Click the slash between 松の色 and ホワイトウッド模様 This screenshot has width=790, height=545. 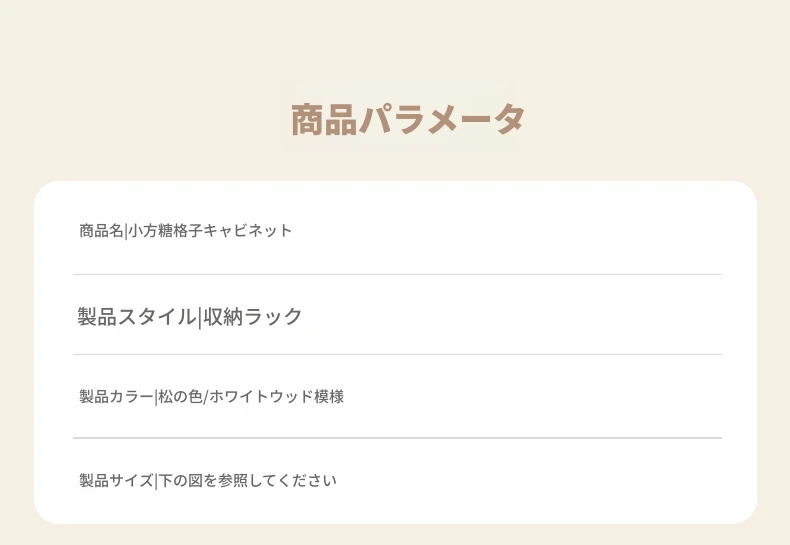coord(206,397)
